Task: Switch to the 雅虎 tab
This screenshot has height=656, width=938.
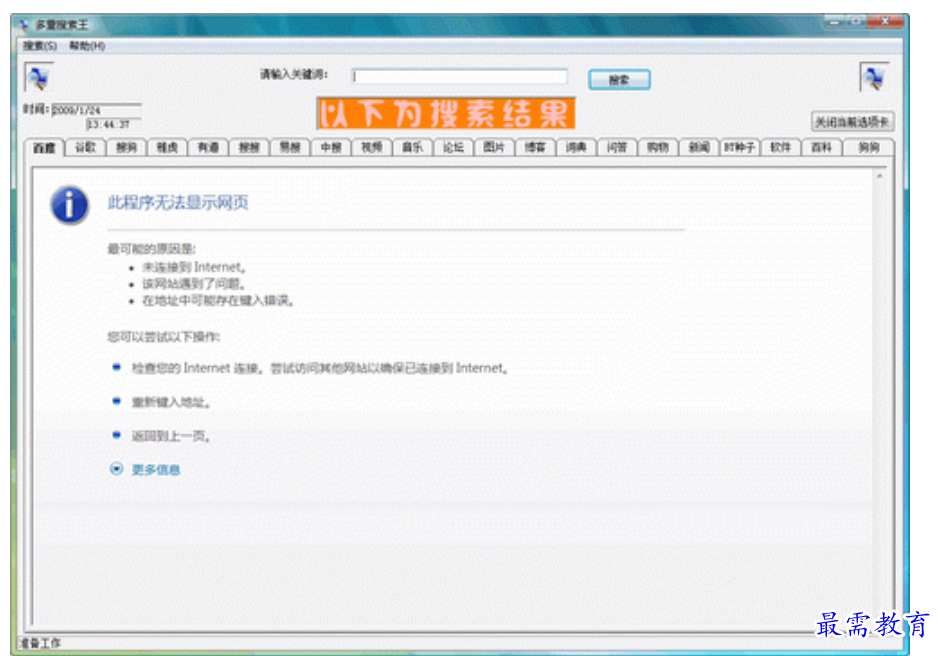Action: (167, 147)
